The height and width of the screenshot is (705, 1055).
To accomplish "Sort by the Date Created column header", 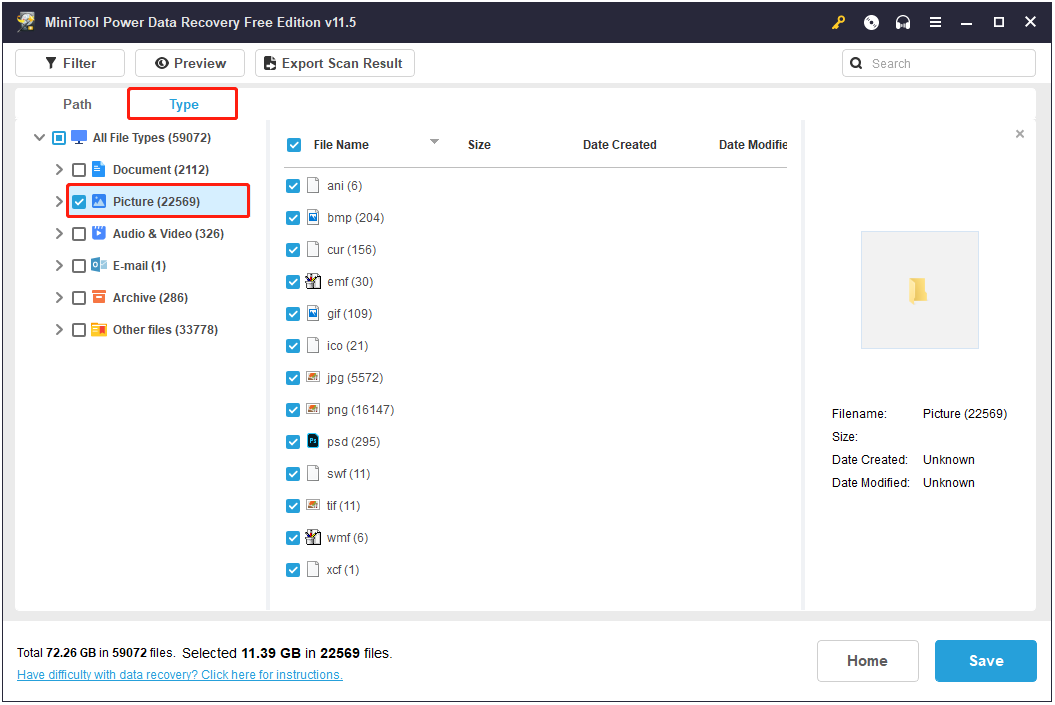I will point(619,145).
